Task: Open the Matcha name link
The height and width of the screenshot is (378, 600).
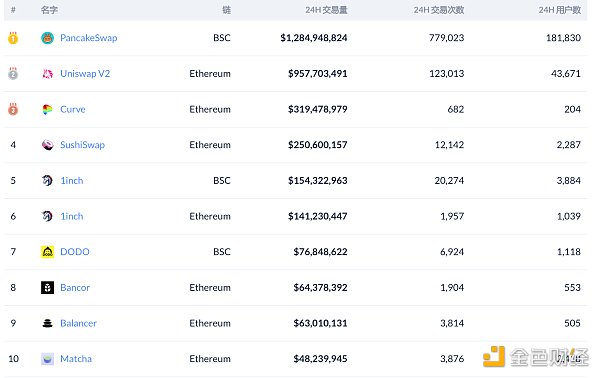Action: tap(76, 359)
